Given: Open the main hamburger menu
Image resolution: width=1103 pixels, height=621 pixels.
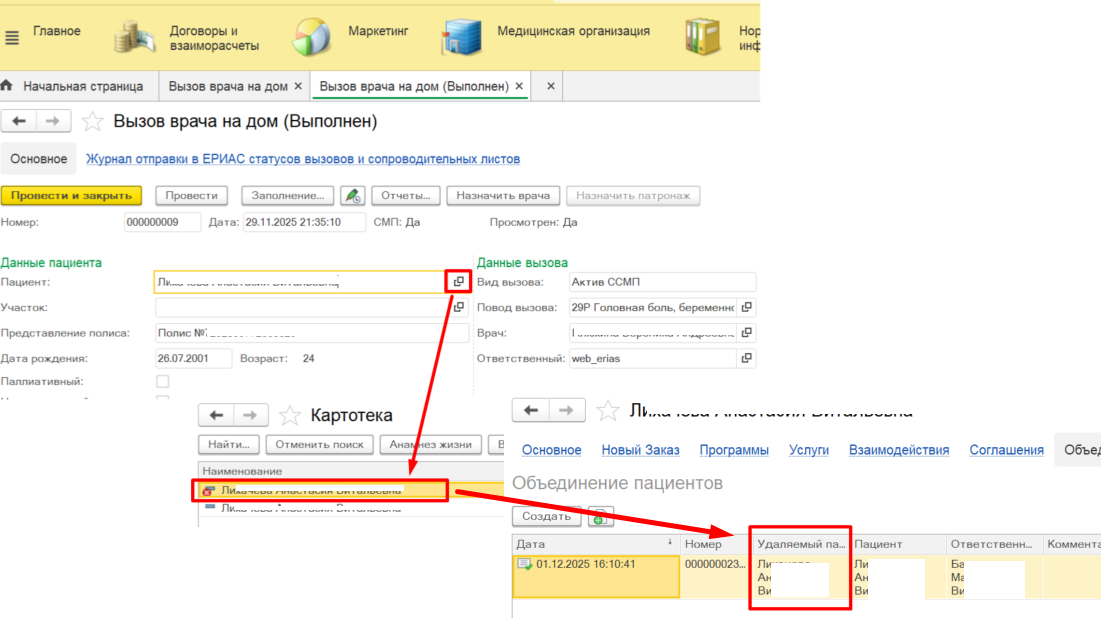Looking at the screenshot, I should click(x=12, y=38).
